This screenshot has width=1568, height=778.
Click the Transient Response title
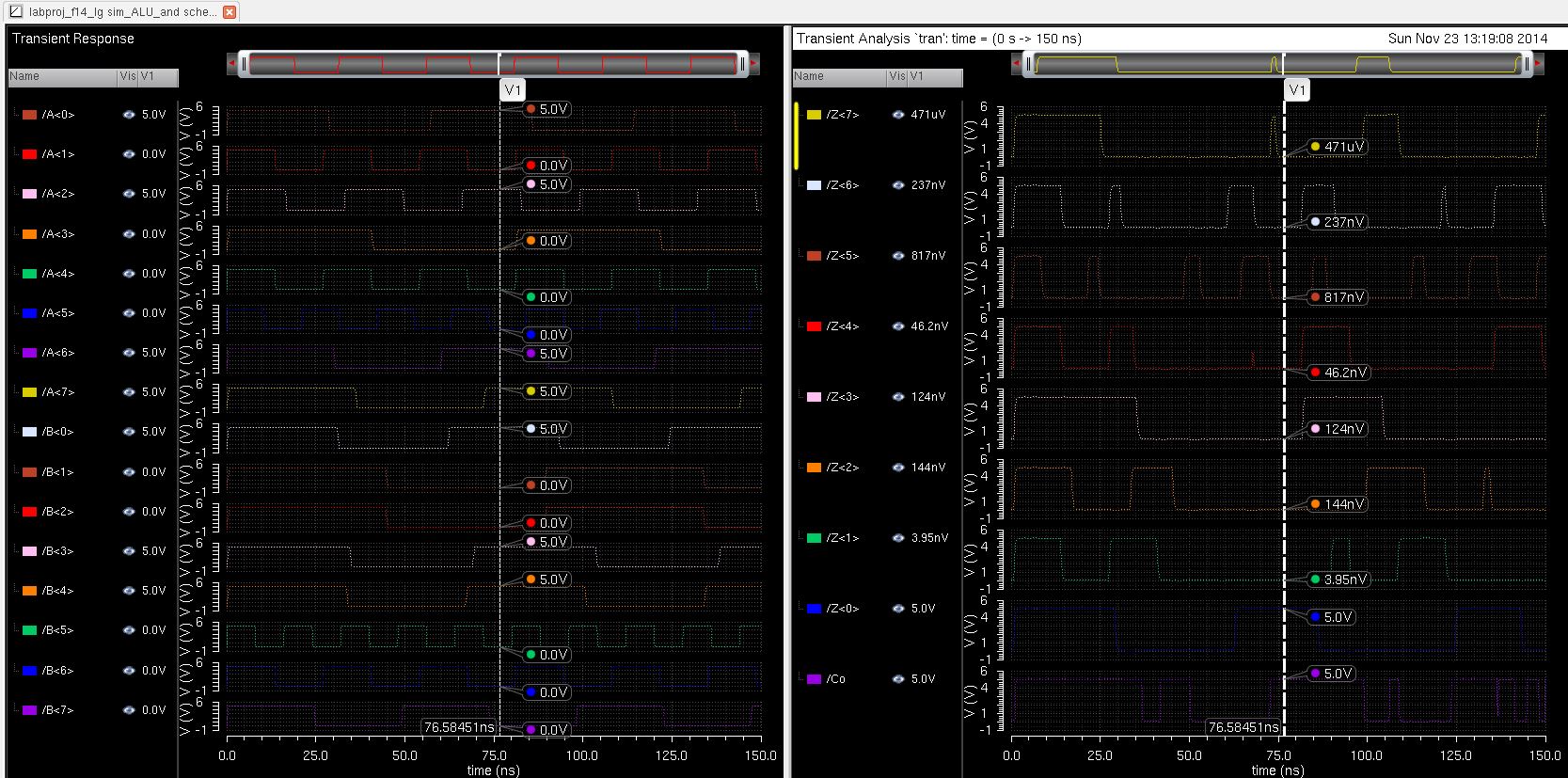pos(73,39)
